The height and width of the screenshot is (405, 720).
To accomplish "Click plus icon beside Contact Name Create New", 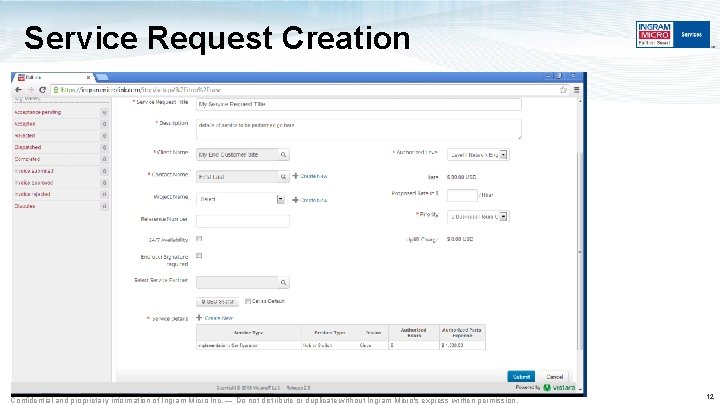I will (295, 176).
